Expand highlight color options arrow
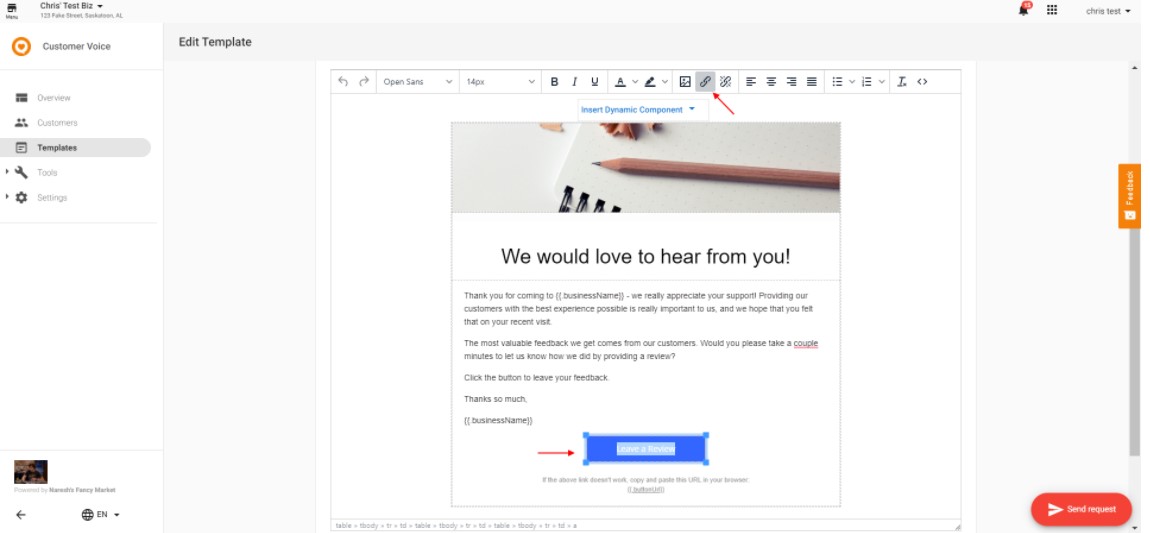 (x=664, y=82)
